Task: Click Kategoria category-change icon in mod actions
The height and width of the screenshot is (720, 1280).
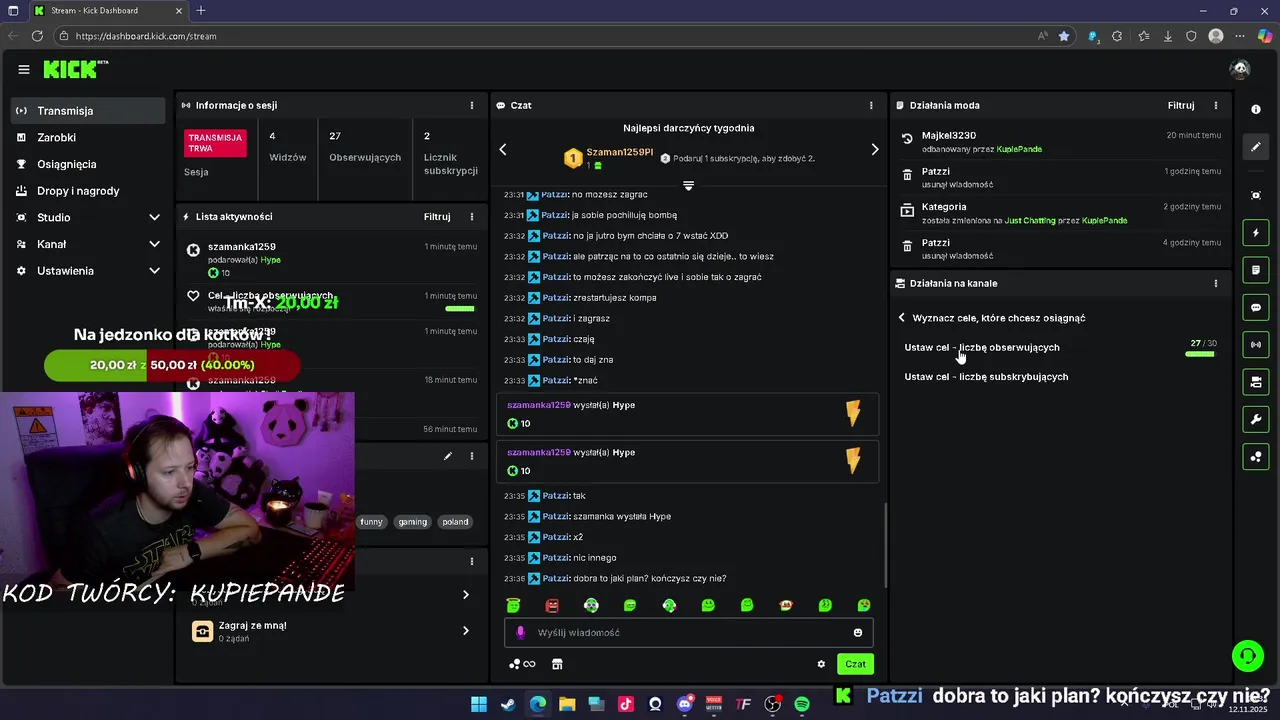Action: click(x=907, y=210)
